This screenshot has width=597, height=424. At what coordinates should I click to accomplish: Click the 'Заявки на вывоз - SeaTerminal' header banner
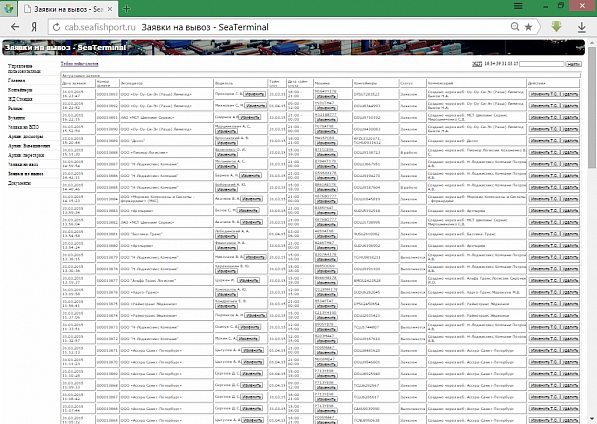(293, 47)
